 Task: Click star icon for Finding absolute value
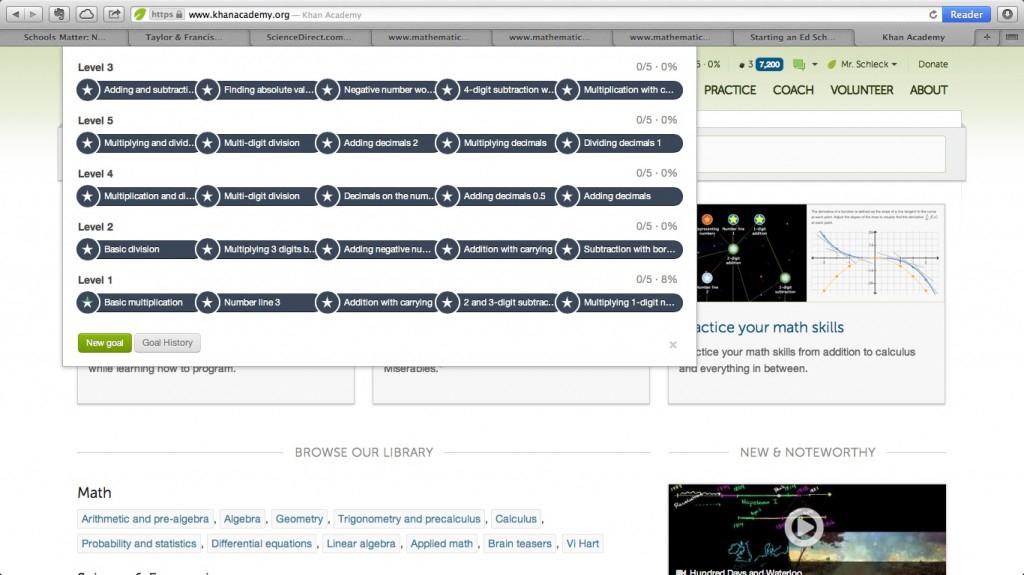pos(208,90)
